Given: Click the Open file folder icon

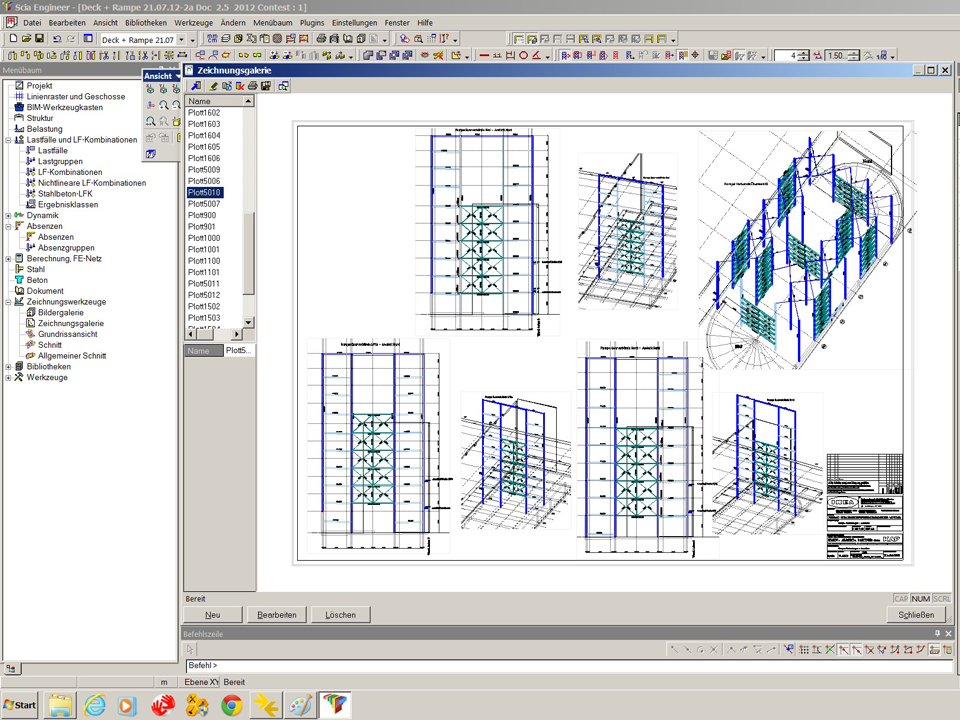Looking at the screenshot, I should click(26, 39).
